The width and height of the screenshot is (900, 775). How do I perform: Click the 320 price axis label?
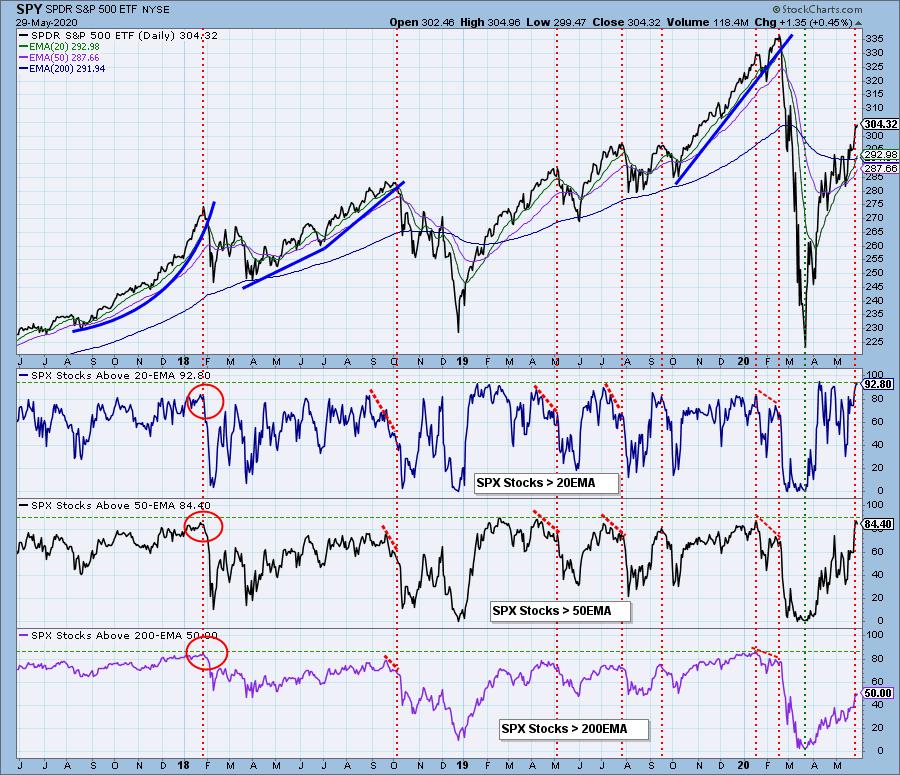click(874, 80)
